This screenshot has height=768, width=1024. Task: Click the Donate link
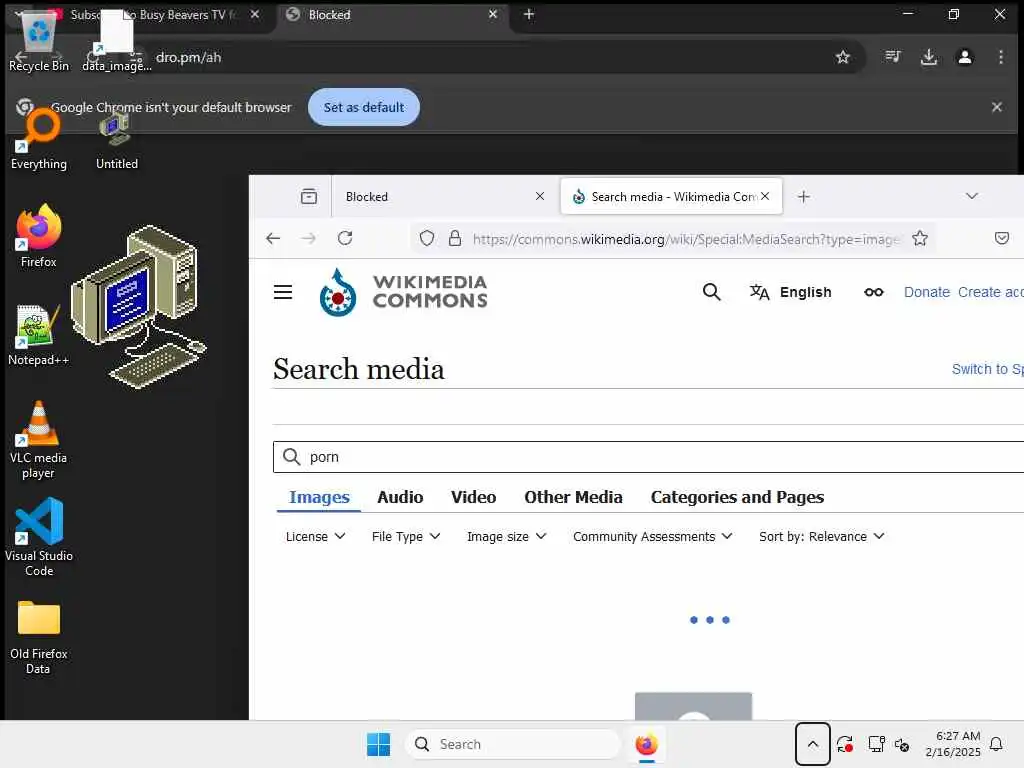(x=926, y=292)
